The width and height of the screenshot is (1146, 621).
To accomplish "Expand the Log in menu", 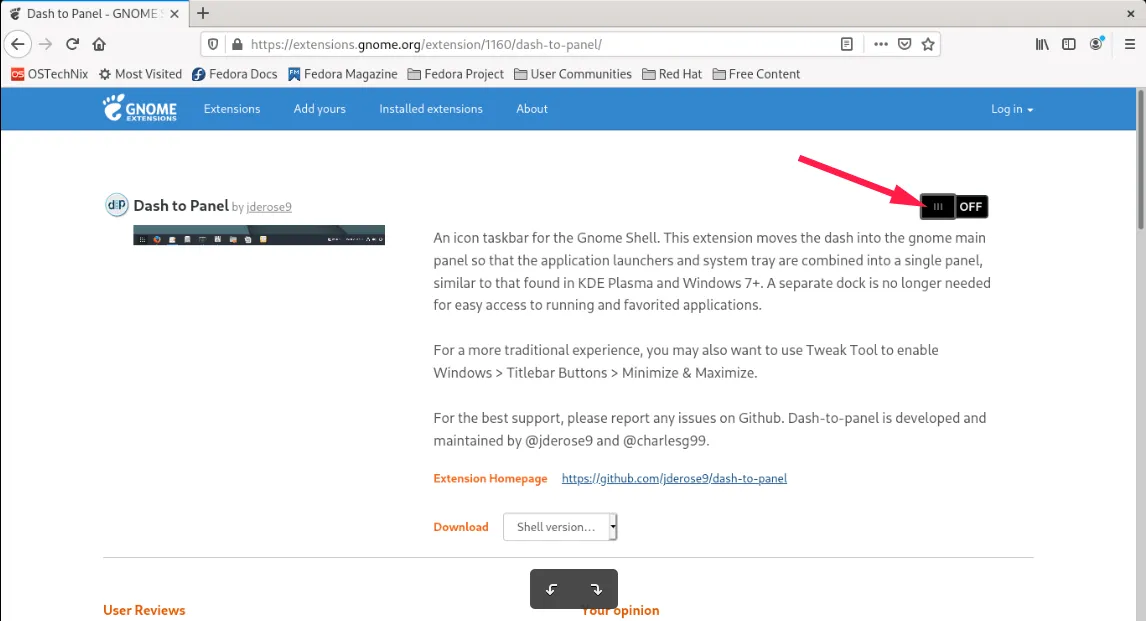I will tap(1012, 109).
